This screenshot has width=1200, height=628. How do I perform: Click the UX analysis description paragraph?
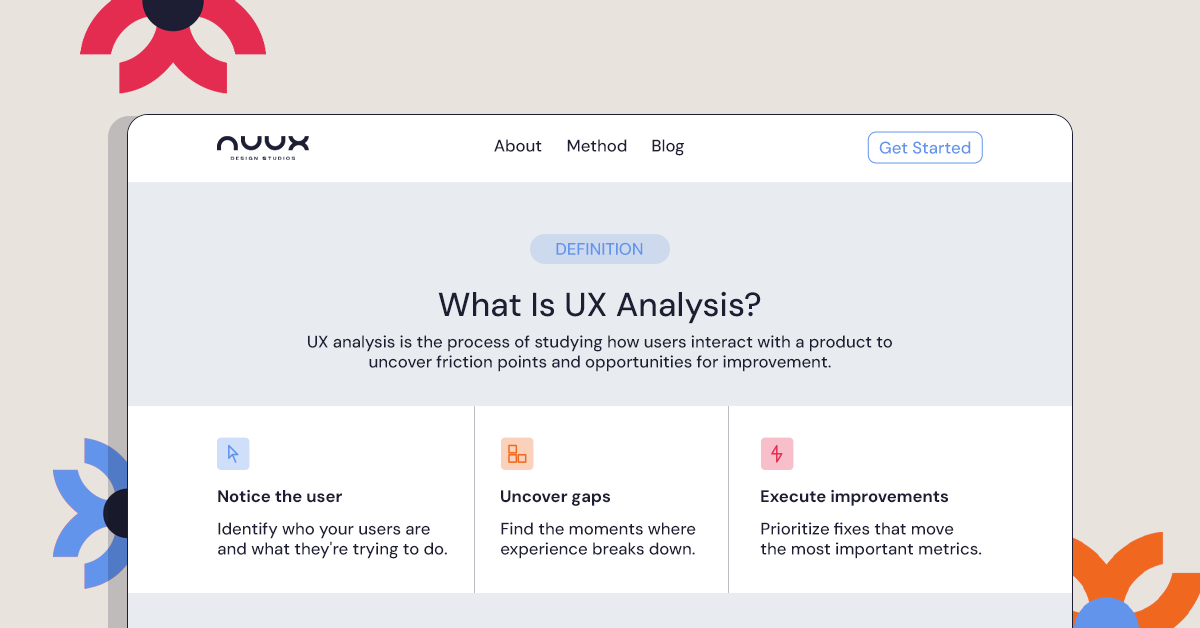pos(599,351)
